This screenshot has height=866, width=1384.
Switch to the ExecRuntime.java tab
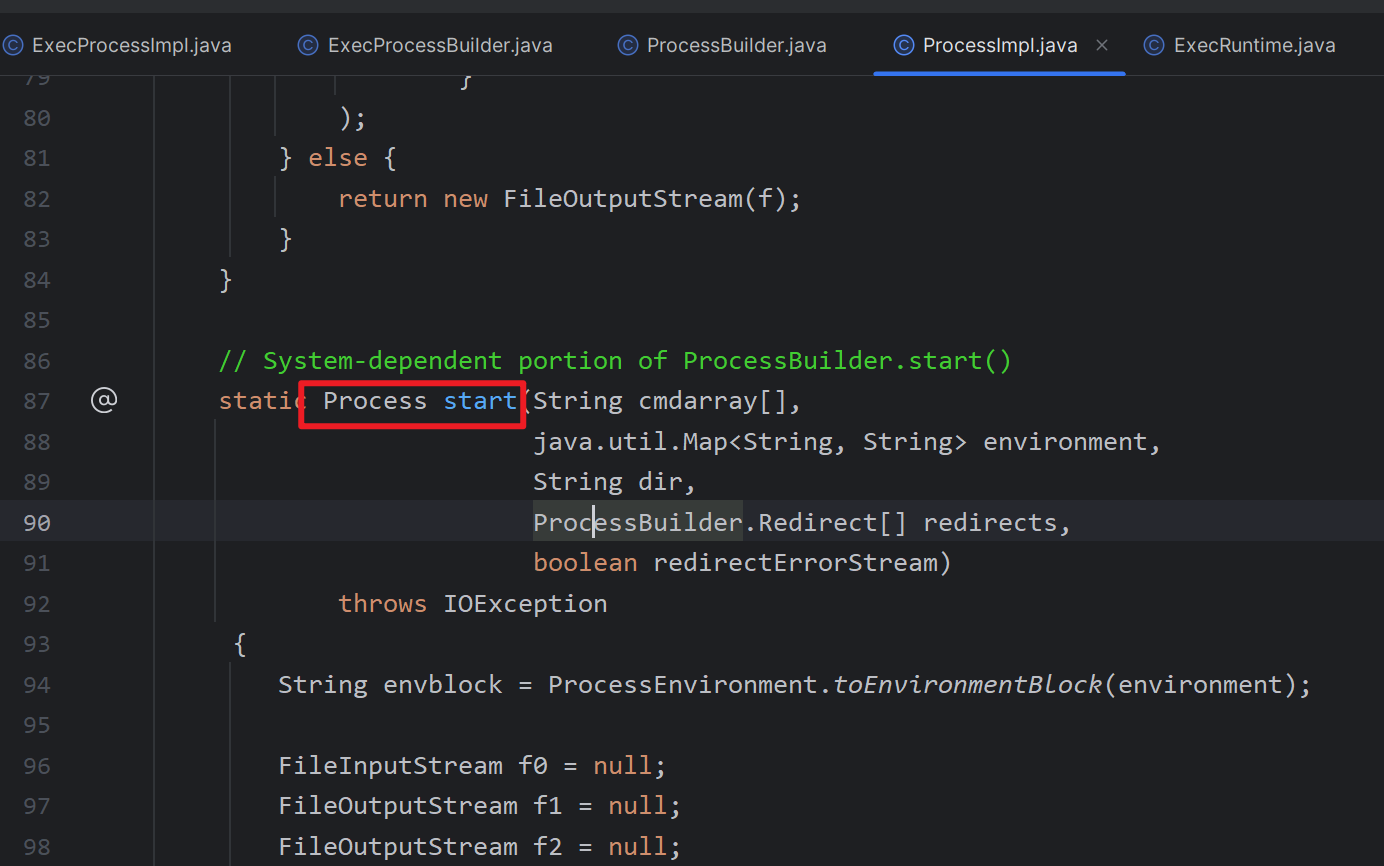click(x=1254, y=45)
